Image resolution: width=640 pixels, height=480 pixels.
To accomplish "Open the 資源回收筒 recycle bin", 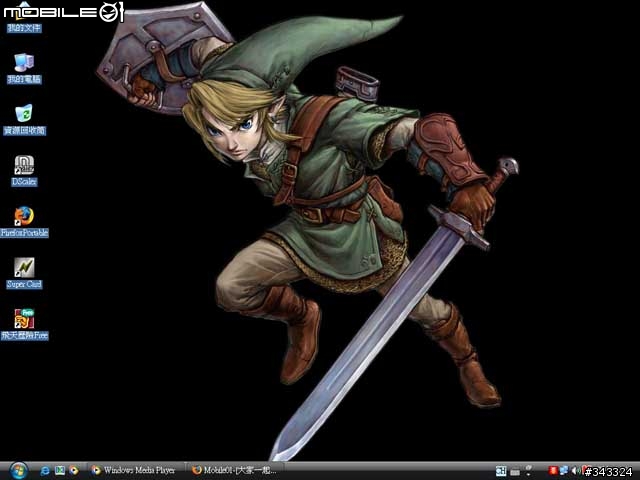I will (24, 119).
